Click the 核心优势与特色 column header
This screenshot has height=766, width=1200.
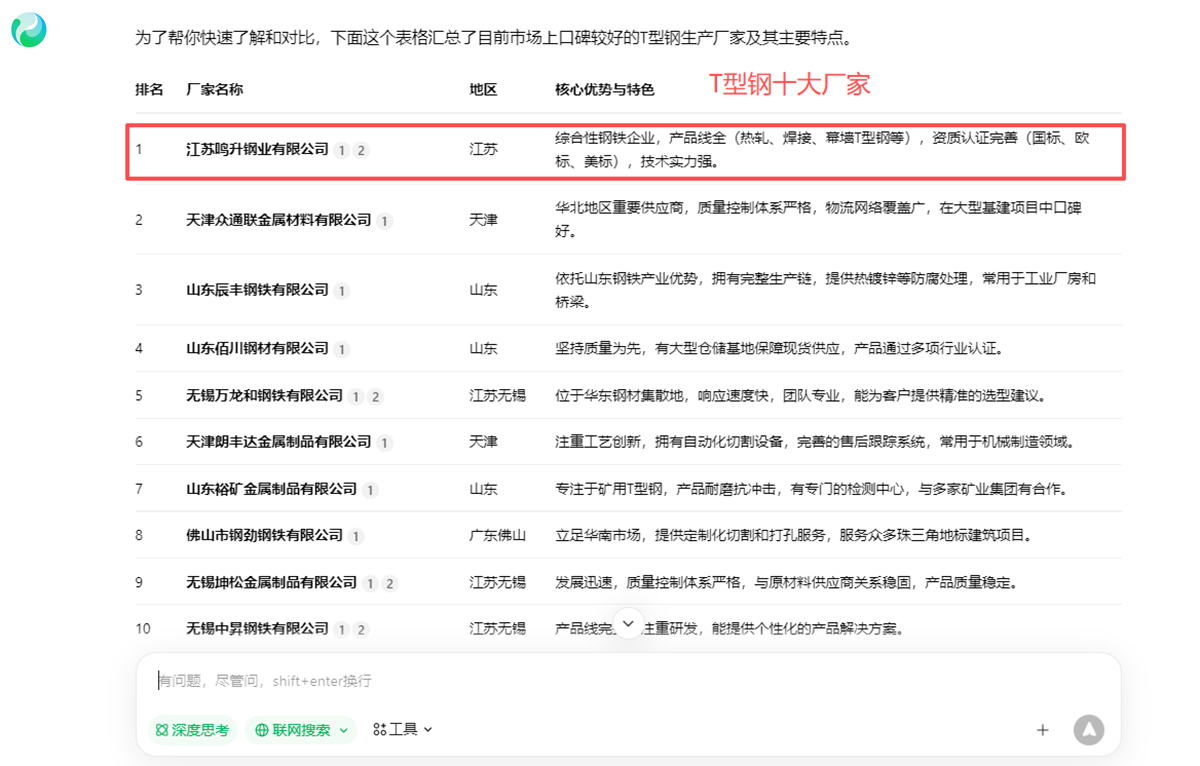click(x=604, y=89)
